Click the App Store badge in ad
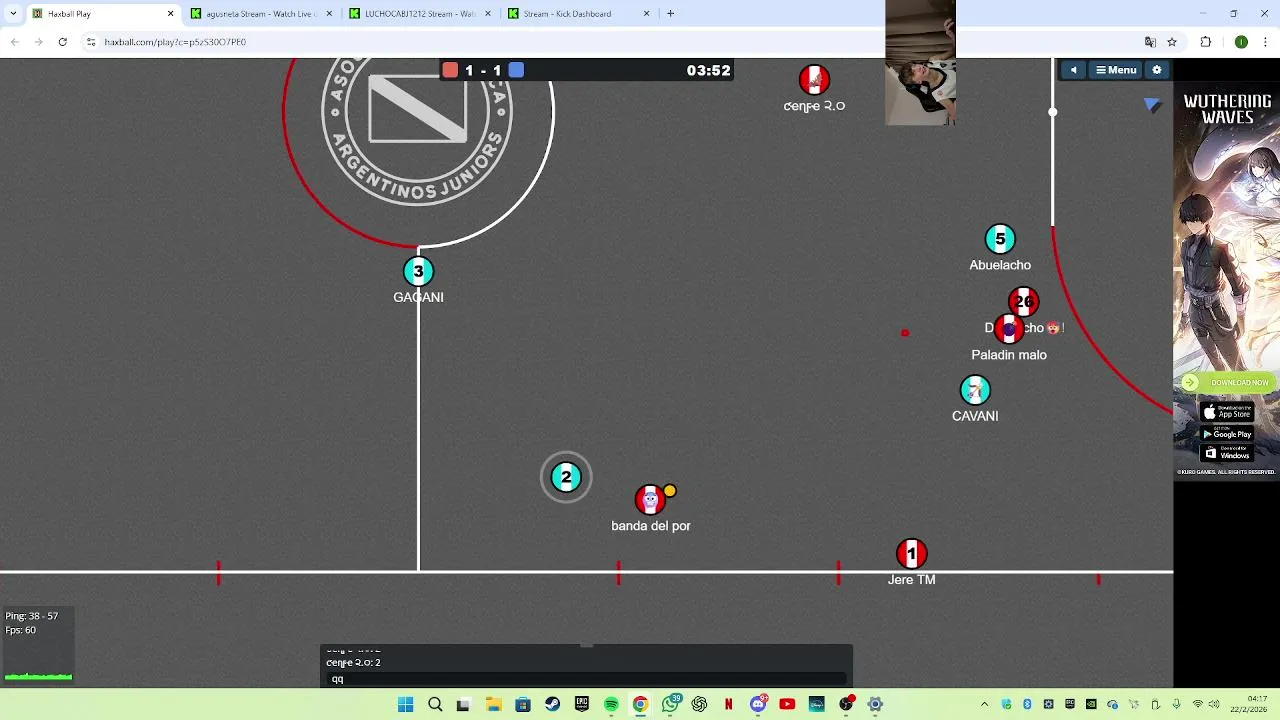The image size is (1280, 720). (x=1227, y=412)
